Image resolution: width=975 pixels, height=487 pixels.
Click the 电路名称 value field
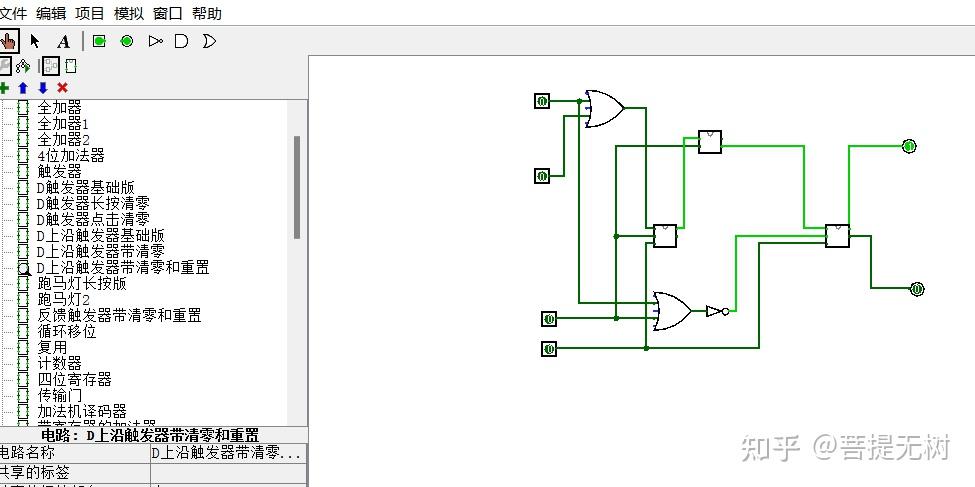coord(229,453)
